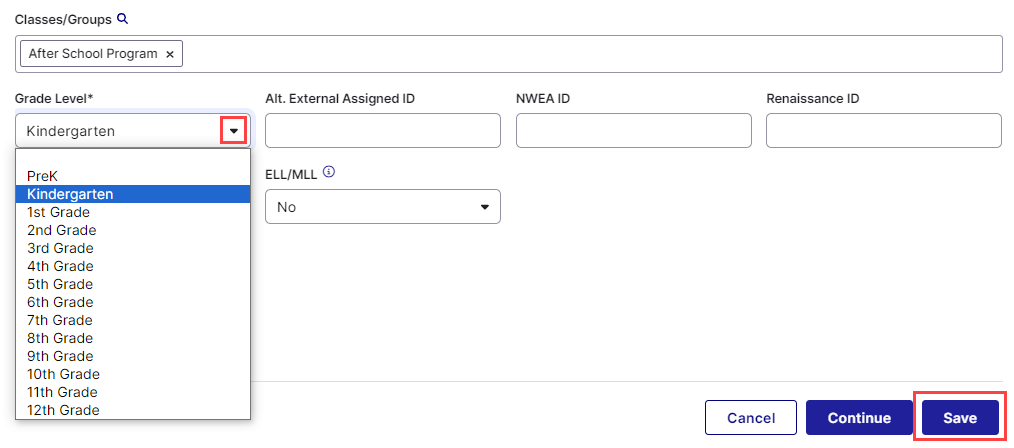Image resolution: width=1014 pixels, height=448 pixels.
Task: Select 5th Grade option
Action: (60, 284)
